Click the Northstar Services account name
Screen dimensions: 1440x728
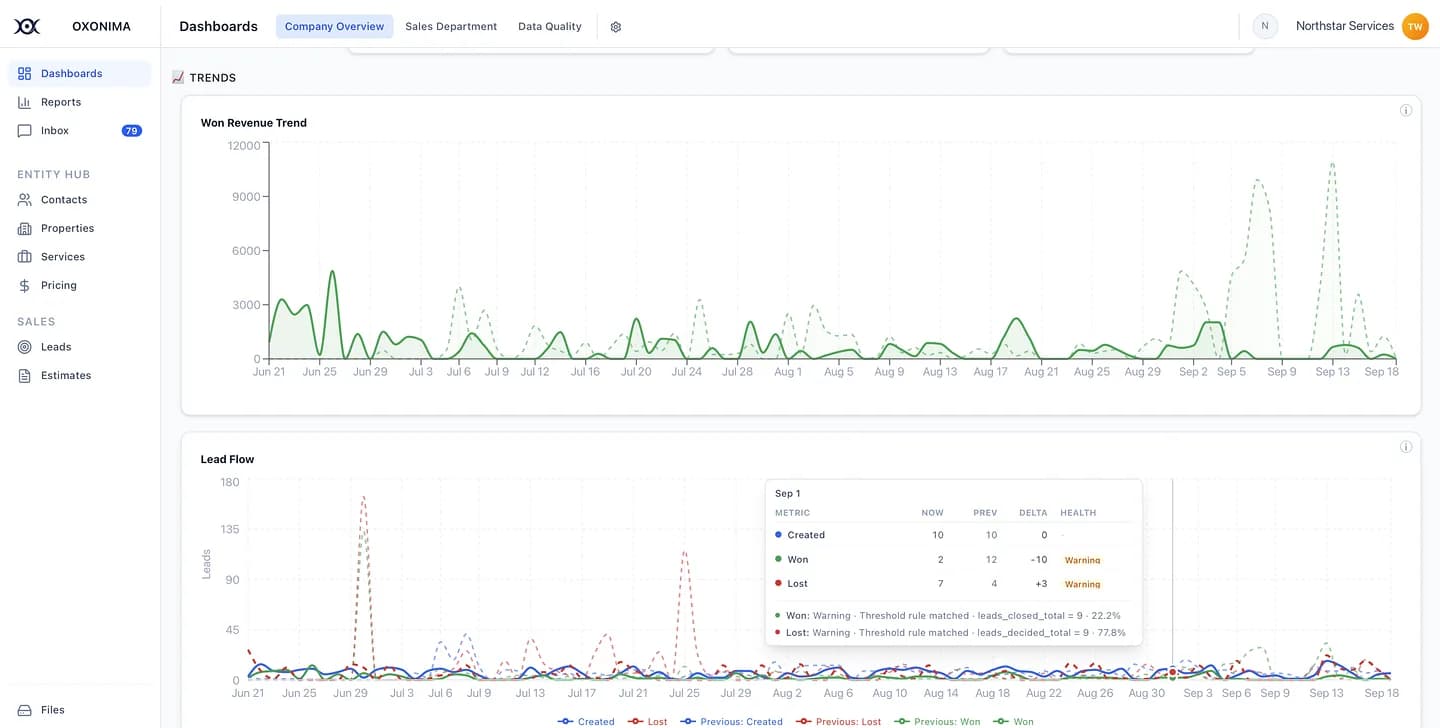[1344, 26]
